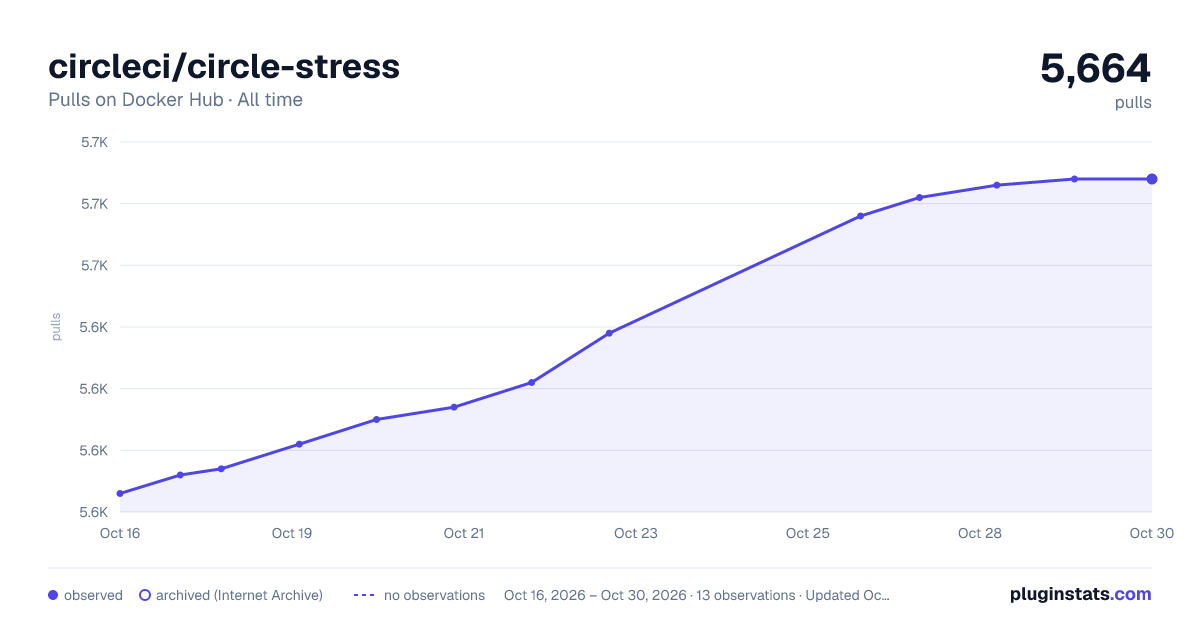The image size is (1200, 630).
Task: Click the Oct 30 x-axis label
Action: [x=1150, y=533]
